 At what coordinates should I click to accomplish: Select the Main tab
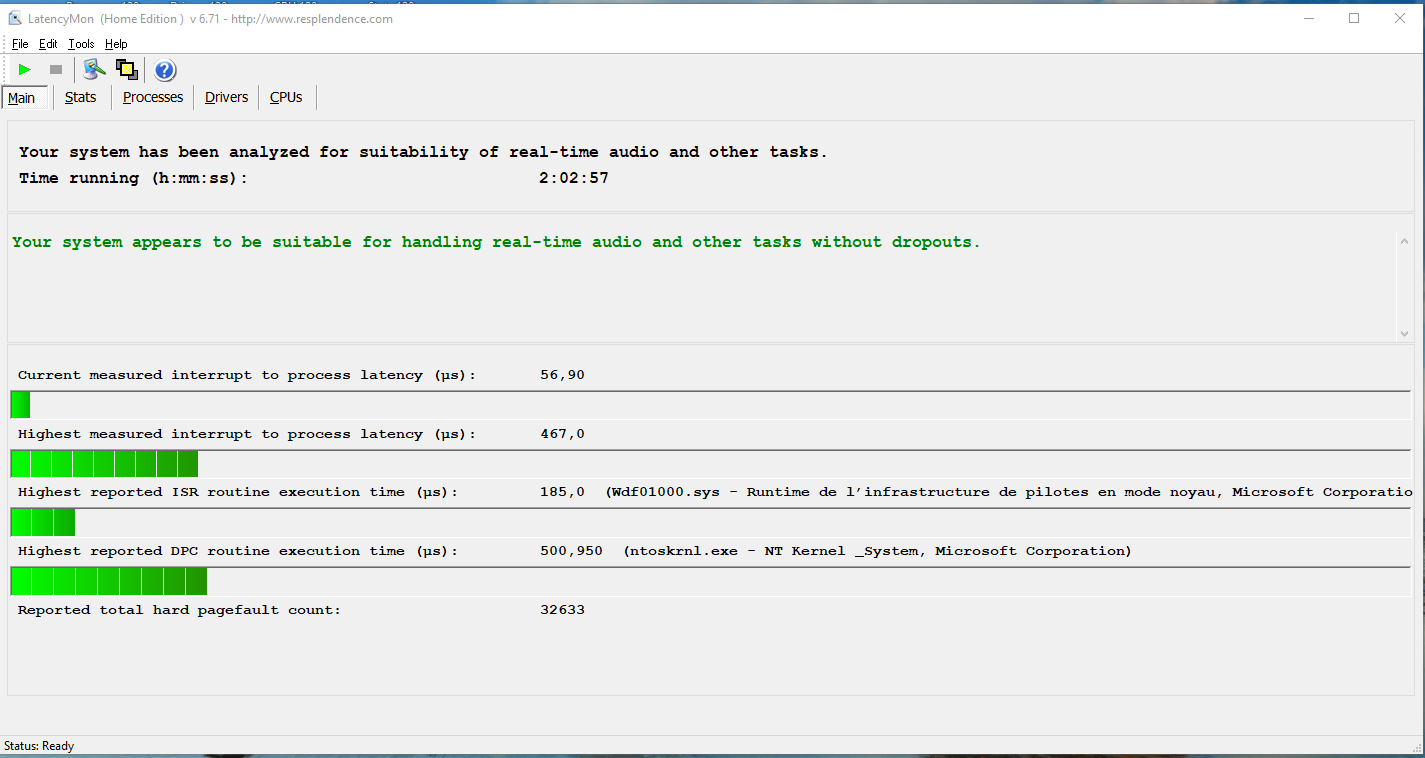click(22, 98)
